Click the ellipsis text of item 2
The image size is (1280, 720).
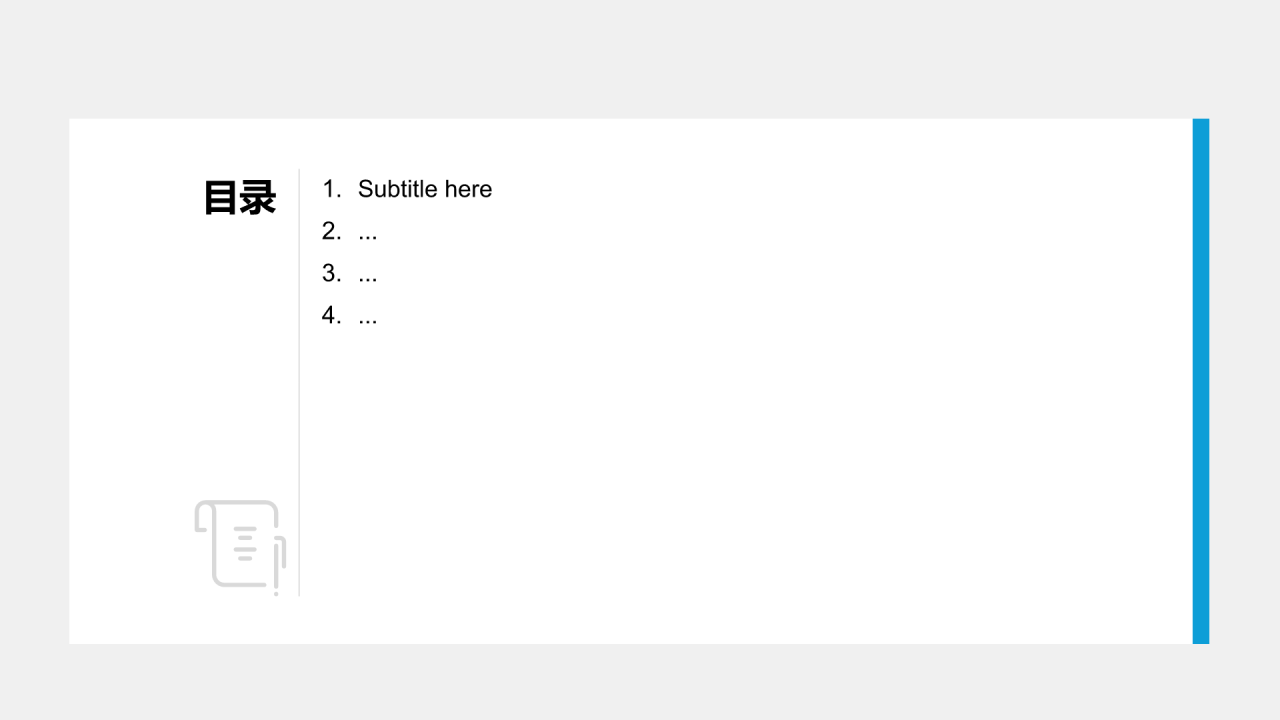(368, 237)
